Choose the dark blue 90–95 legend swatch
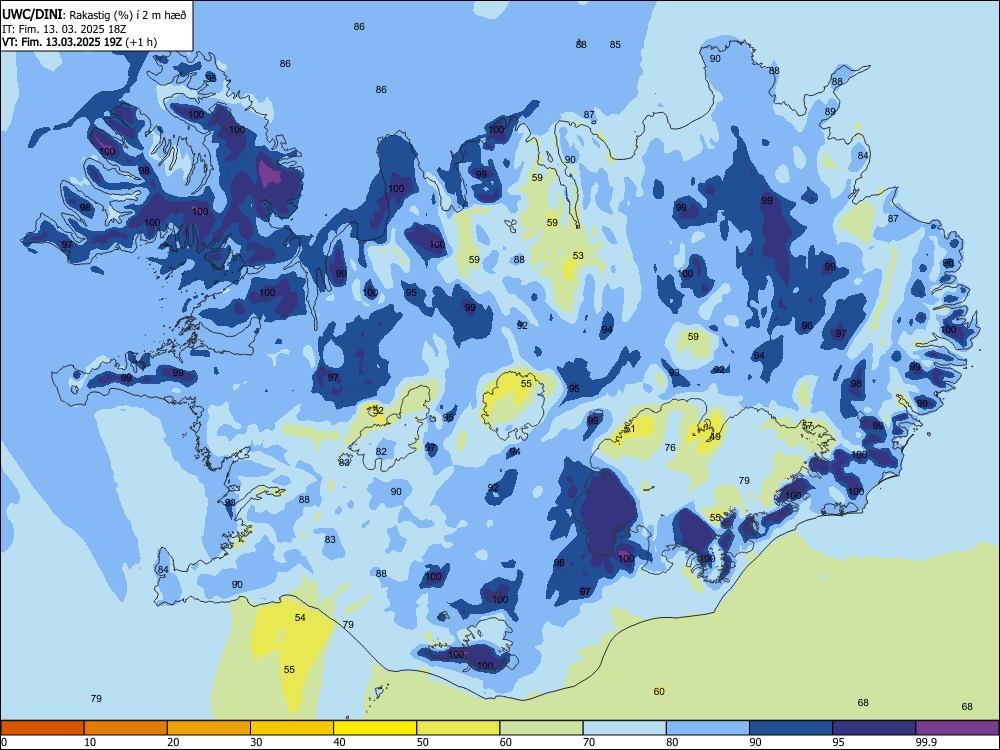The image size is (1000, 750). [x=791, y=728]
